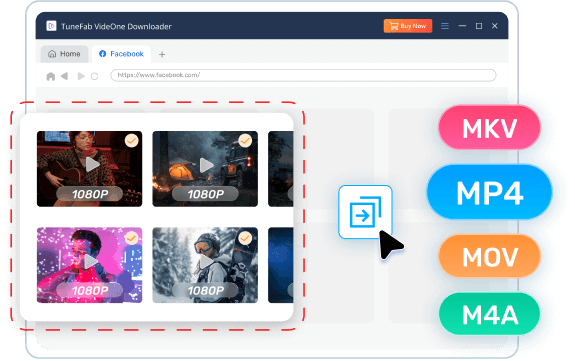Play the pink singer video

coord(91,262)
